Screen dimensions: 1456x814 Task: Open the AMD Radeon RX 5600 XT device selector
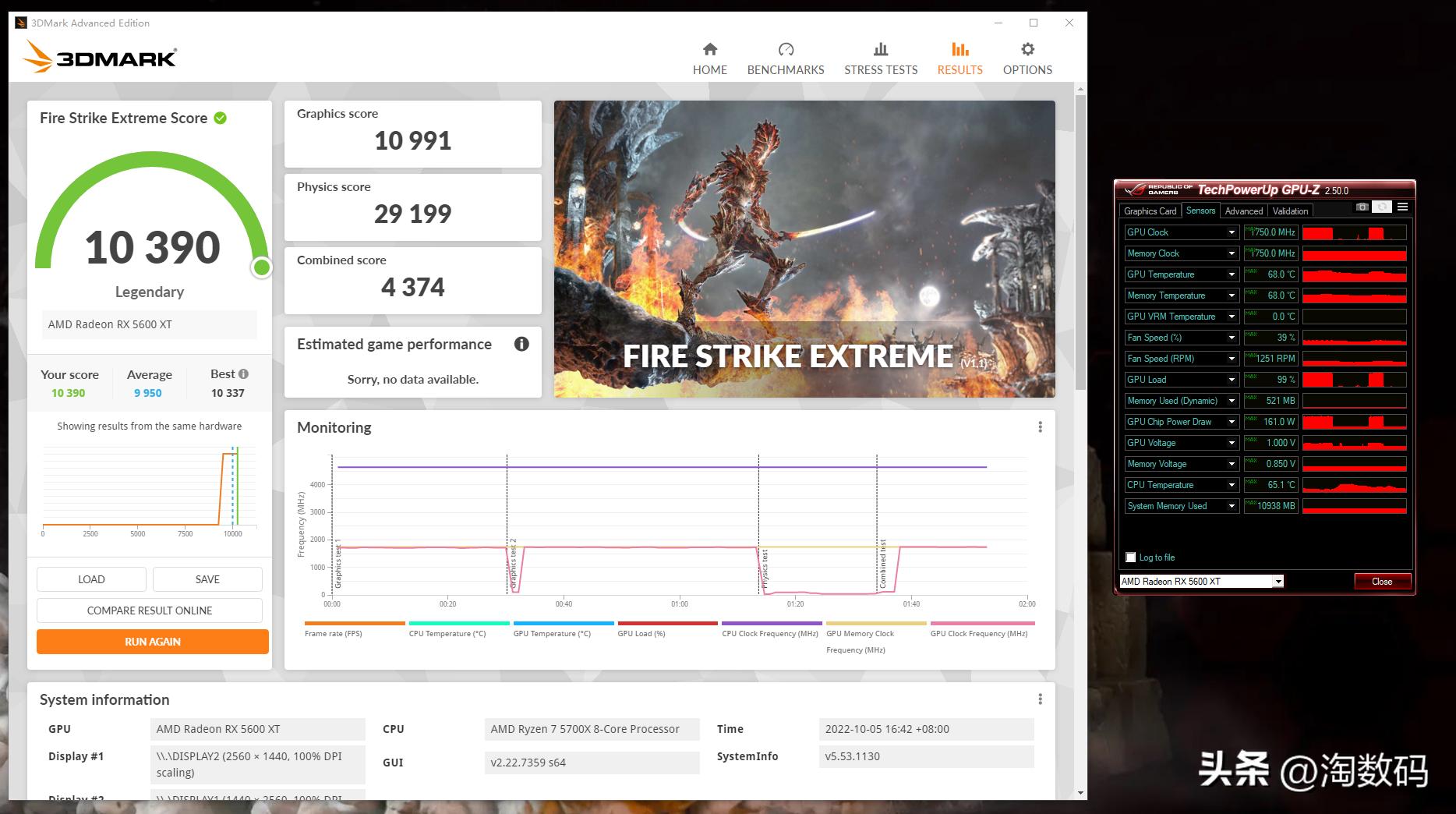coord(1278,582)
